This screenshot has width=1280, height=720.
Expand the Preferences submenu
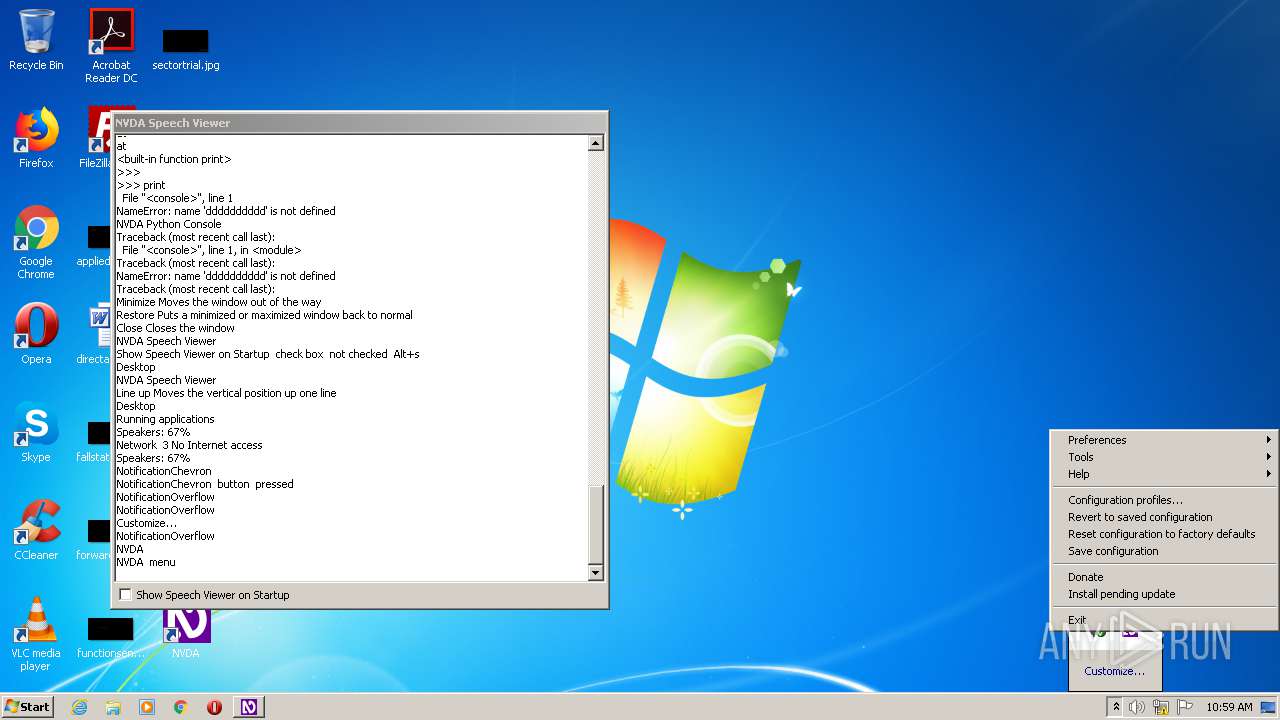click(1164, 440)
